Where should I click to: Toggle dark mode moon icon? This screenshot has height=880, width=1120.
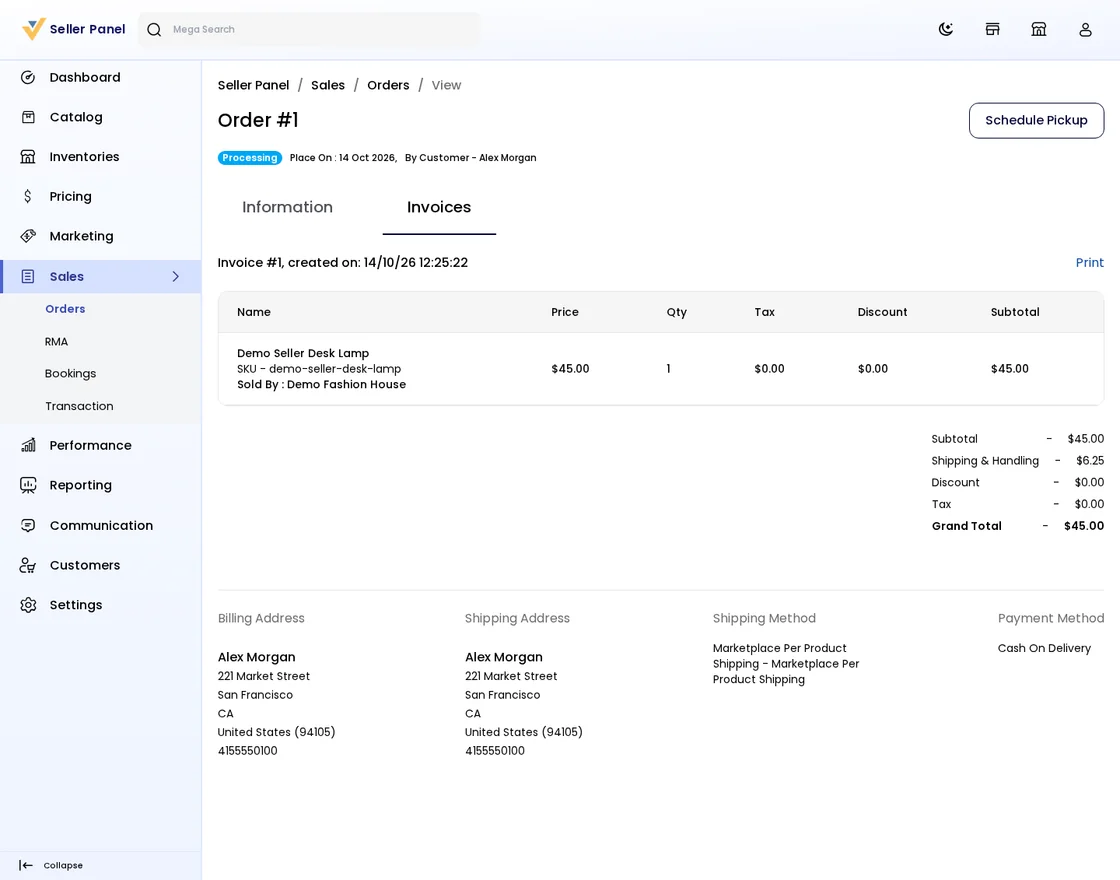pos(946,29)
